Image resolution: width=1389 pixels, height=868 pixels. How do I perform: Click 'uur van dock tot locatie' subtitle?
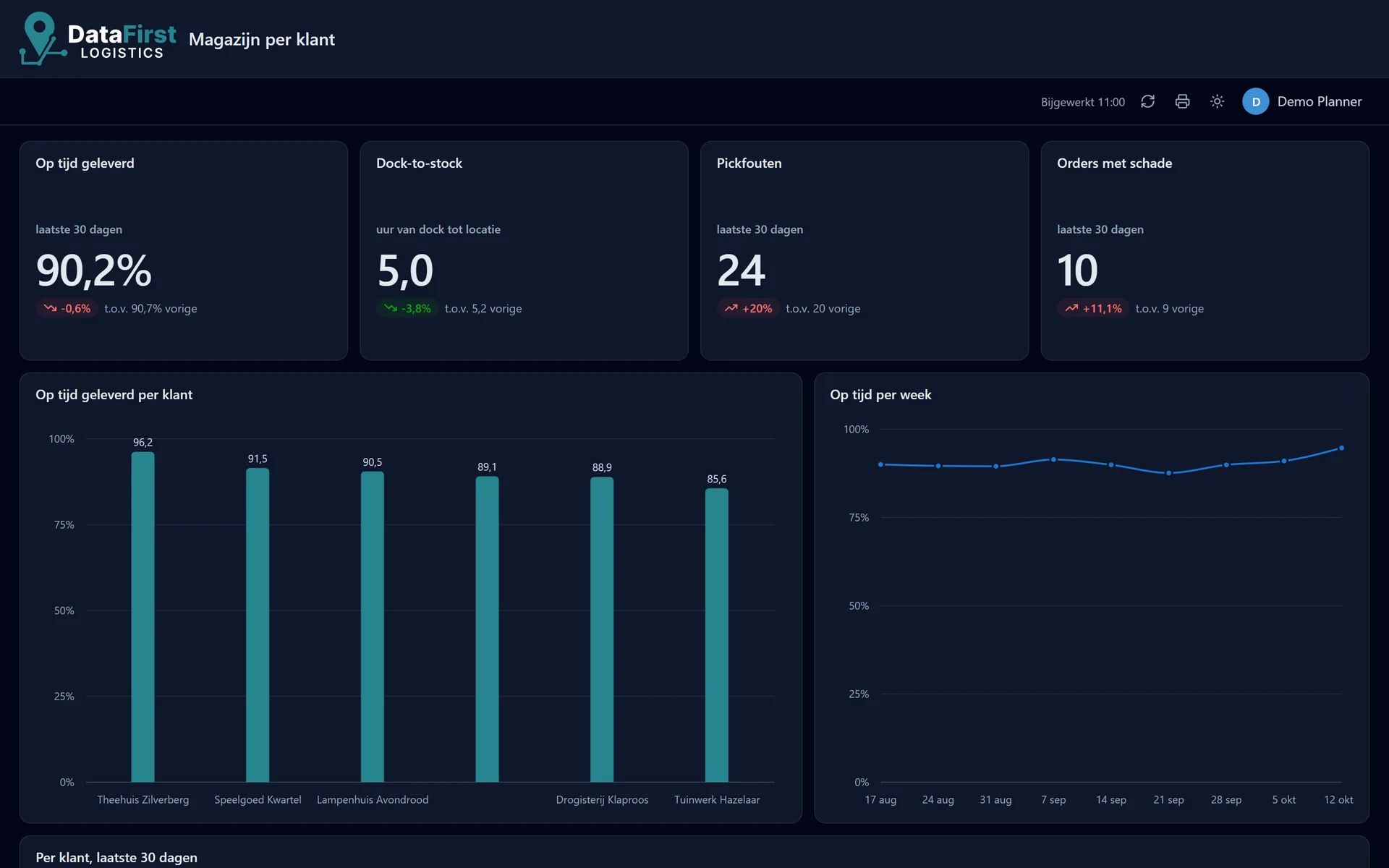click(x=438, y=229)
